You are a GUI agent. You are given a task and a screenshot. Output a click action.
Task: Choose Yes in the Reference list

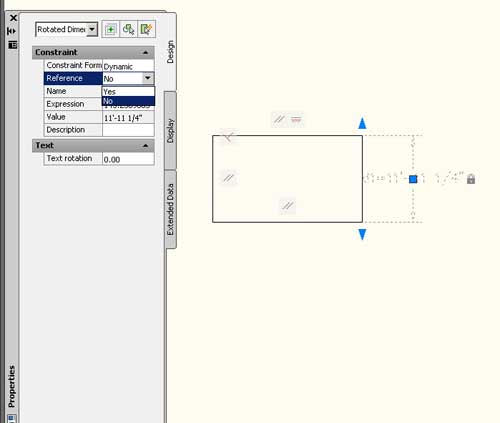tap(128, 91)
